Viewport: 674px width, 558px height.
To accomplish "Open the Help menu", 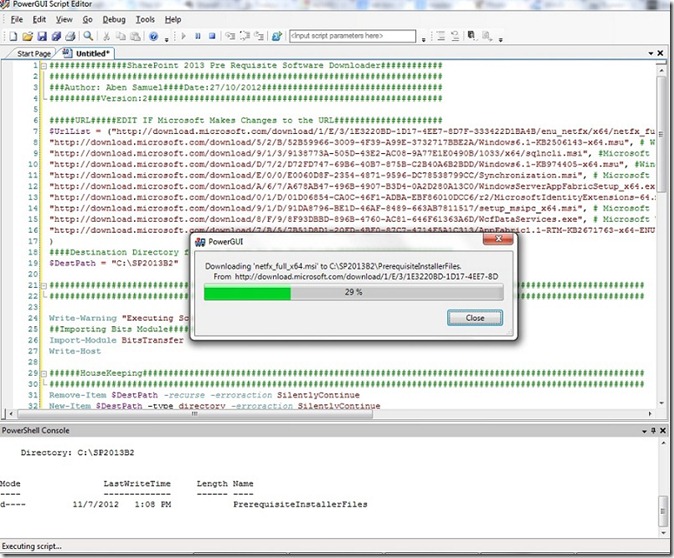I will pos(173,19).
